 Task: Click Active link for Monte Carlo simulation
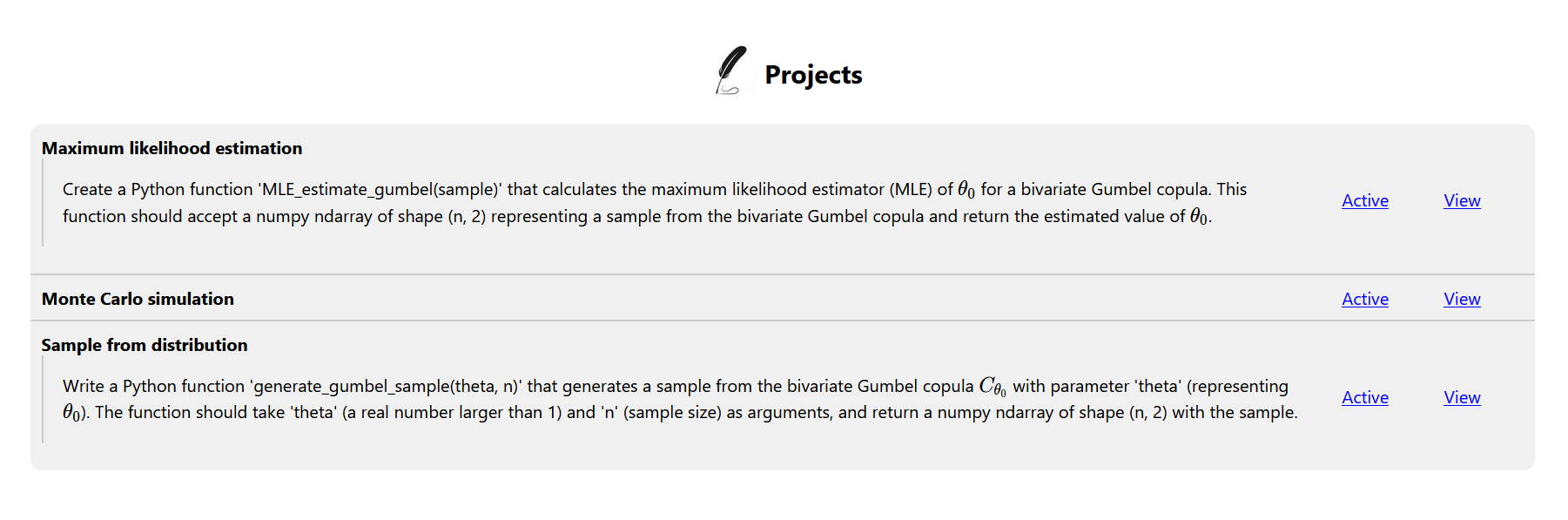tap(1365, 299)
